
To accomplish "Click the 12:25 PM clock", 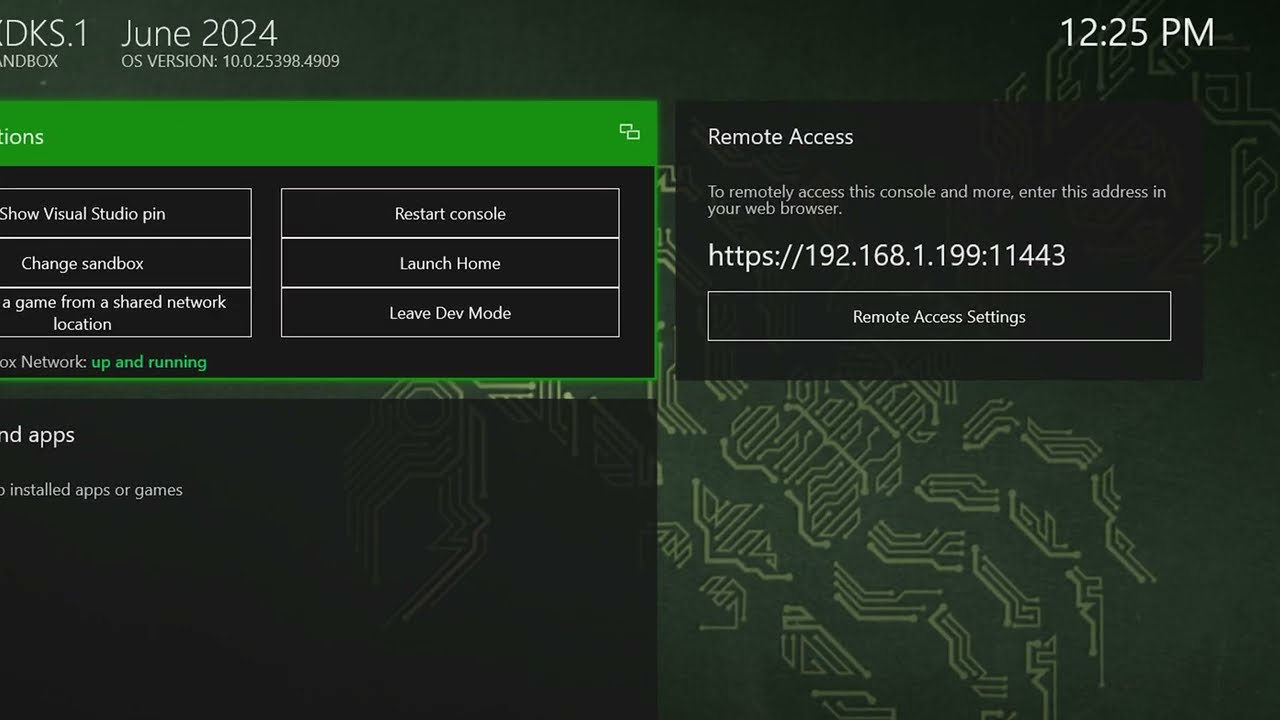I will [1136, 33].
